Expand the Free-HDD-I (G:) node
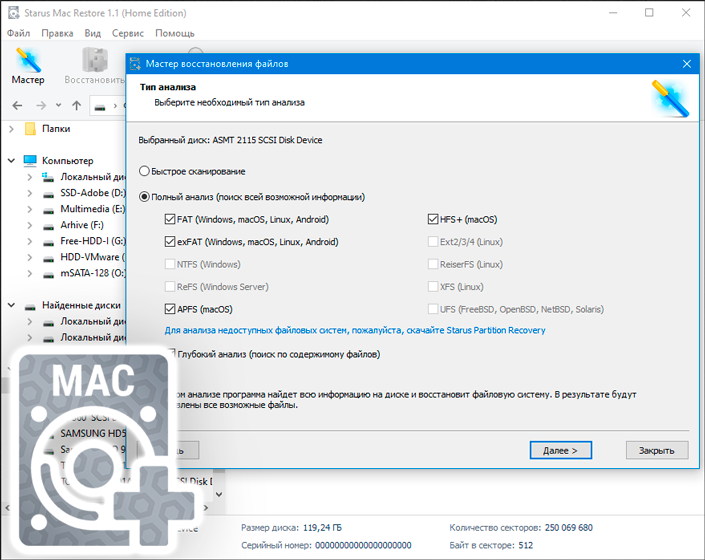705x560 pixels. pyautogui.click(x=29, y=242)
